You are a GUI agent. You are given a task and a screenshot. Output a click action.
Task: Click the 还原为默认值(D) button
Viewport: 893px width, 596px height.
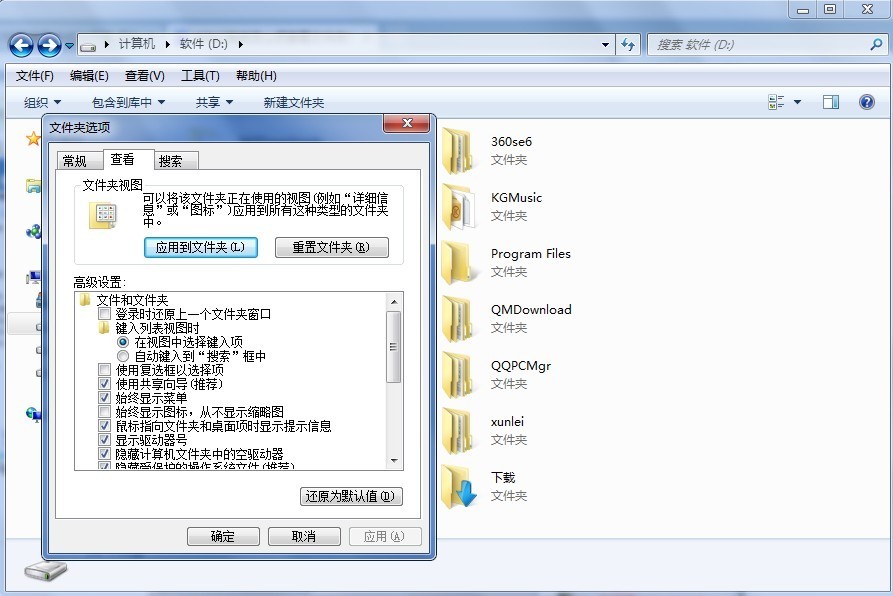pyautogui.click(x=351, y=496)
